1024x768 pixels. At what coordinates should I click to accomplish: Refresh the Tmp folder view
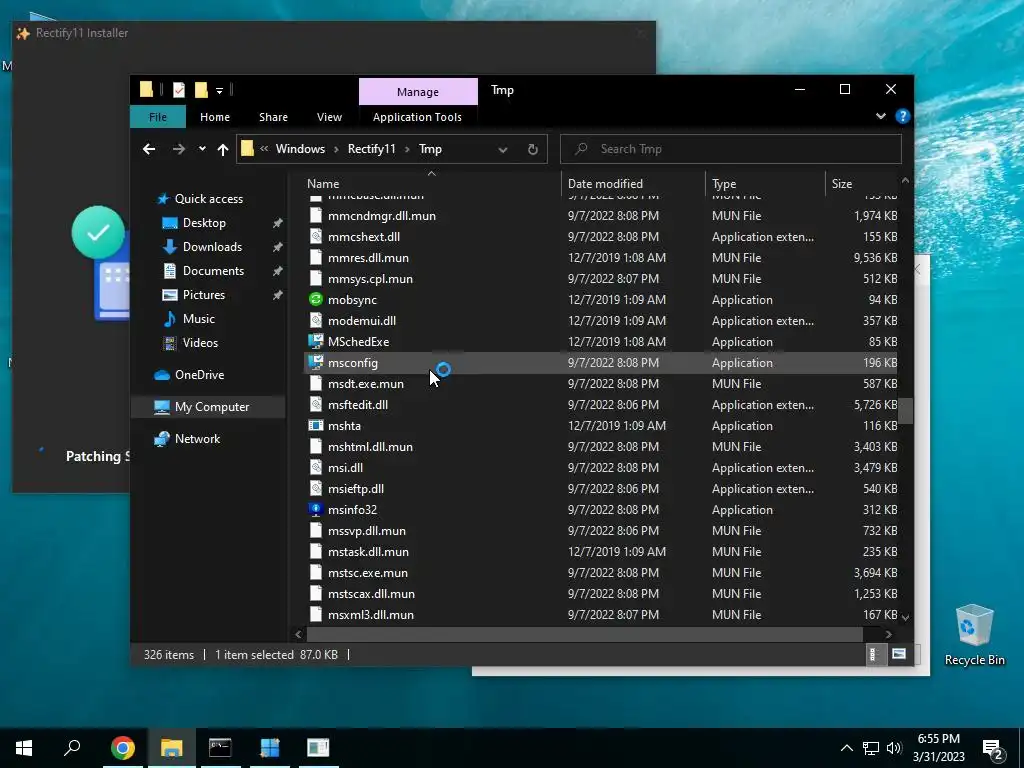coord(533,150)
